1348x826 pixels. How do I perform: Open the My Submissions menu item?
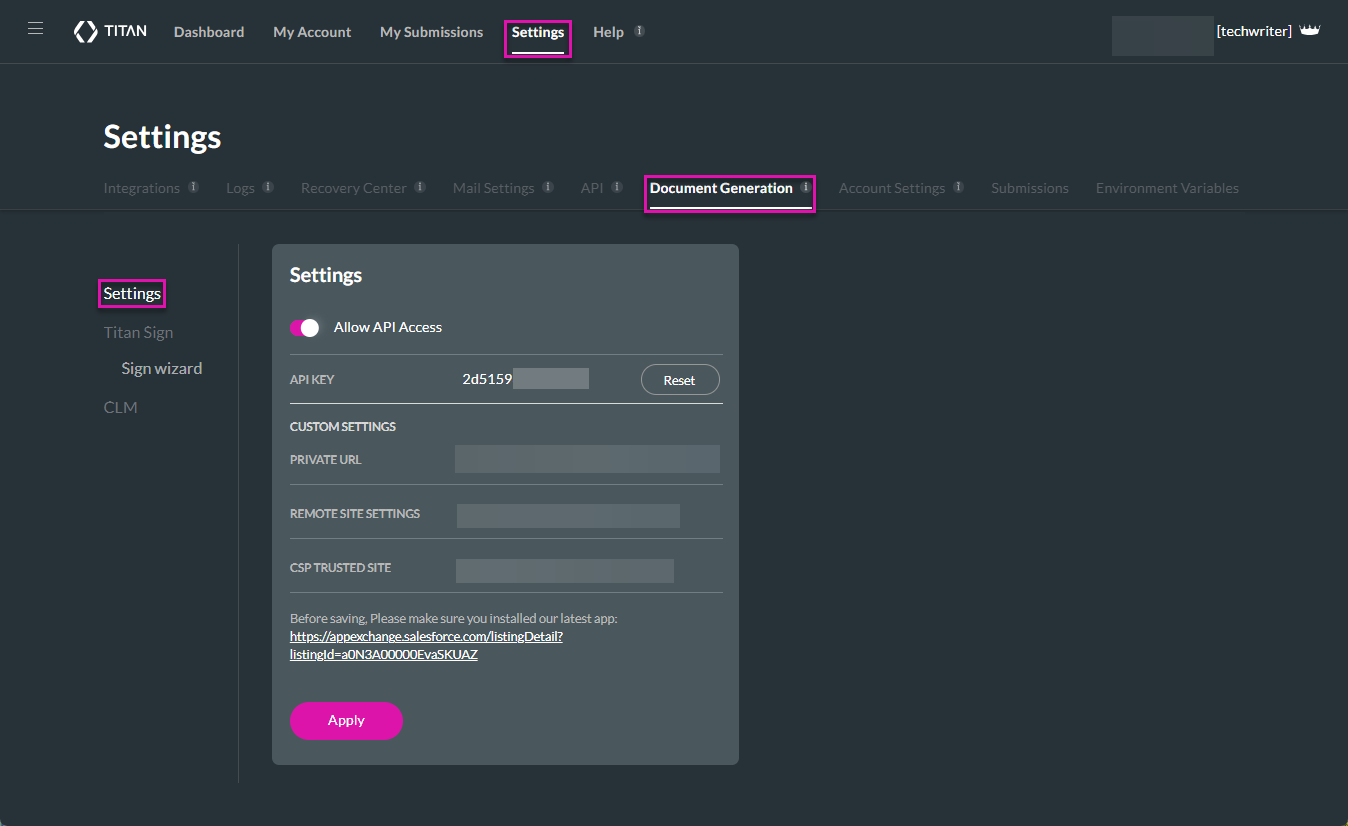coord(430,31)
